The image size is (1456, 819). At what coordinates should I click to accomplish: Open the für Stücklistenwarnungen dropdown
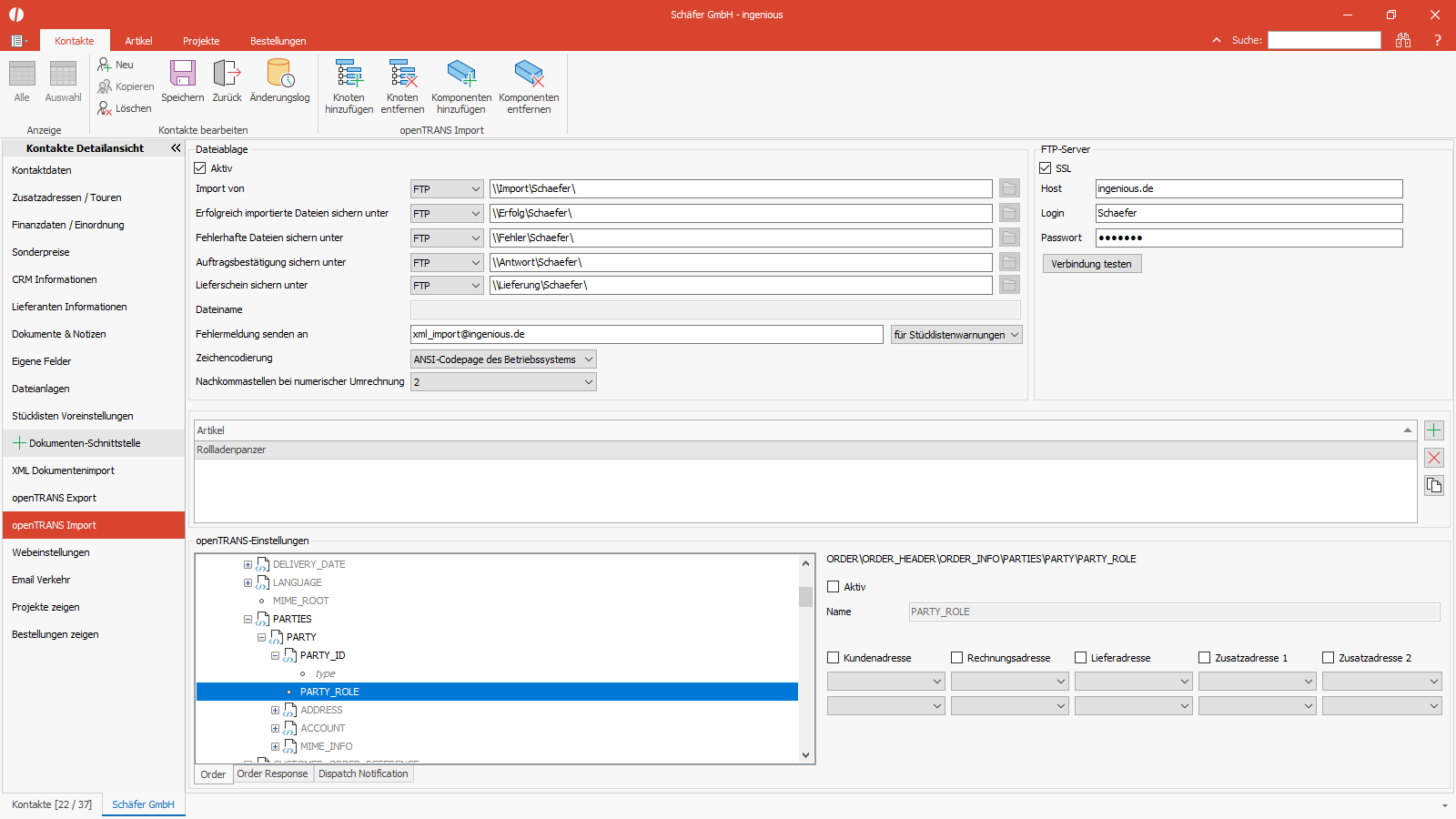click(x=956, y=335)
